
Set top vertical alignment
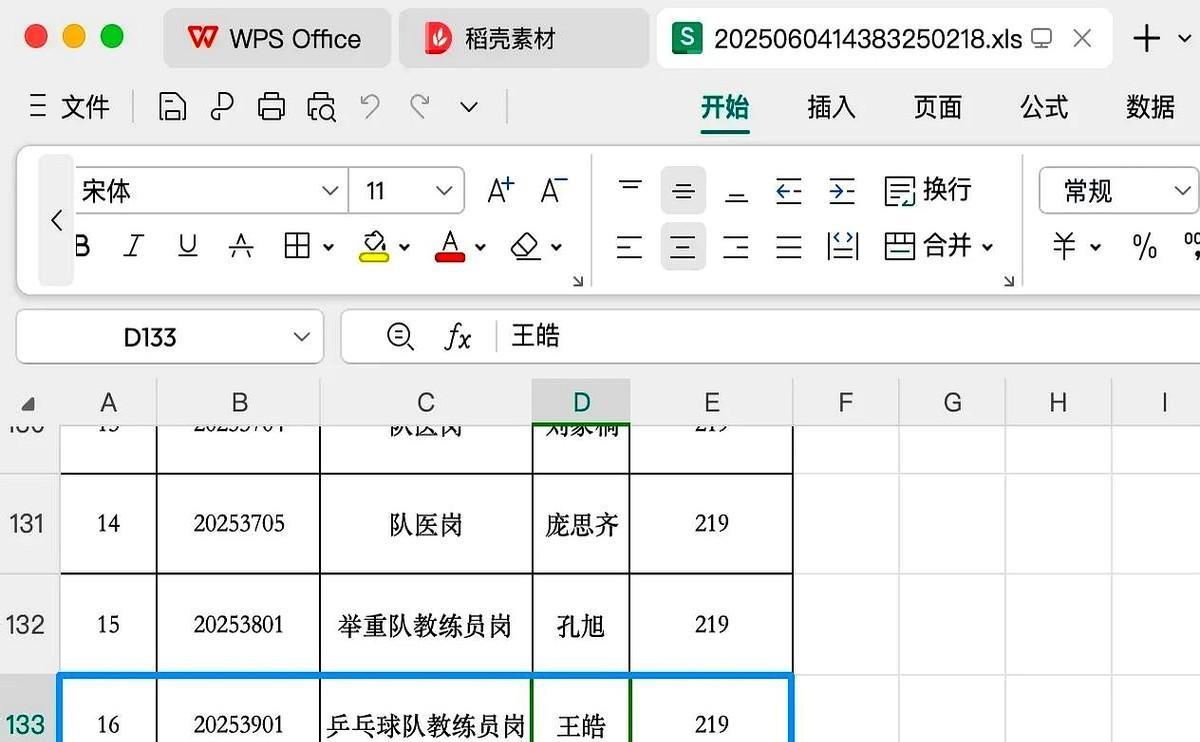click(630, 190)
